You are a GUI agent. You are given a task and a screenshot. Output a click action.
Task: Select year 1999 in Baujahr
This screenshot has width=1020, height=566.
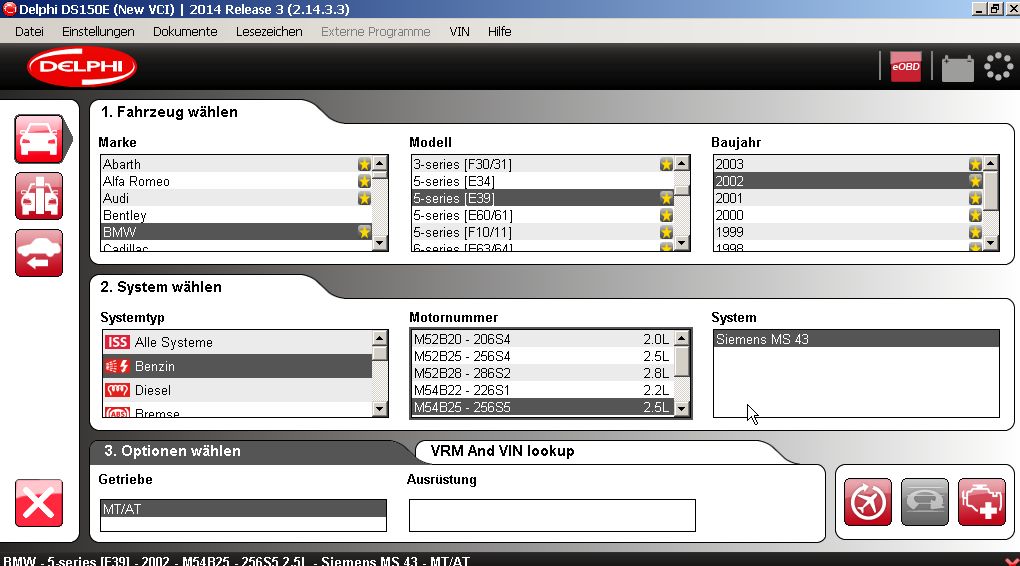tap(848, 232)
